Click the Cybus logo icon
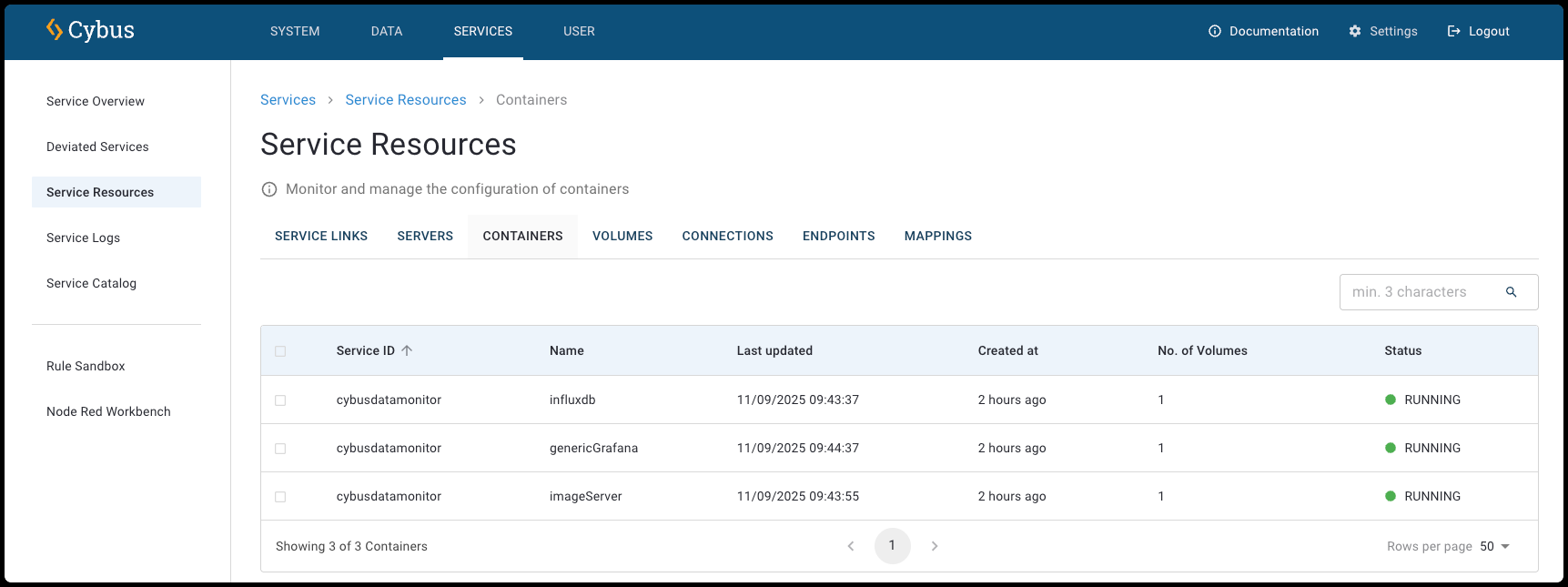This screenshot has width=1568, height=587. (55, 30)
